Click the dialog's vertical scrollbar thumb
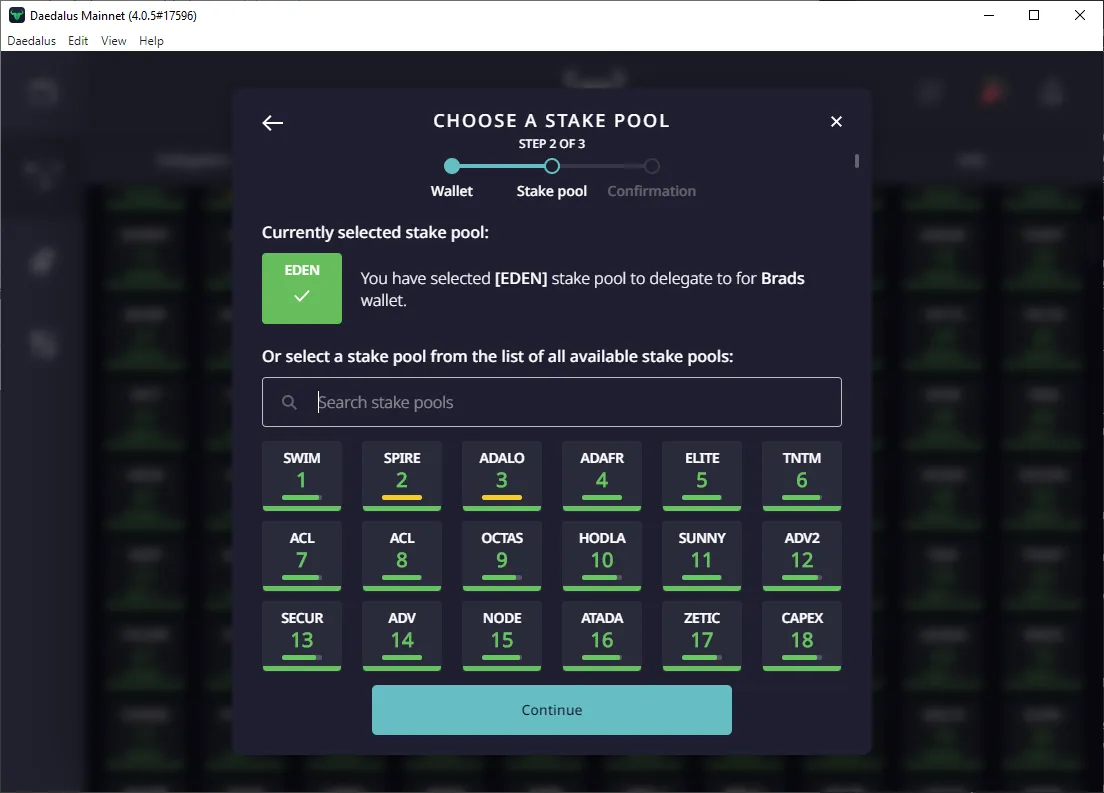 pos(857,161)
